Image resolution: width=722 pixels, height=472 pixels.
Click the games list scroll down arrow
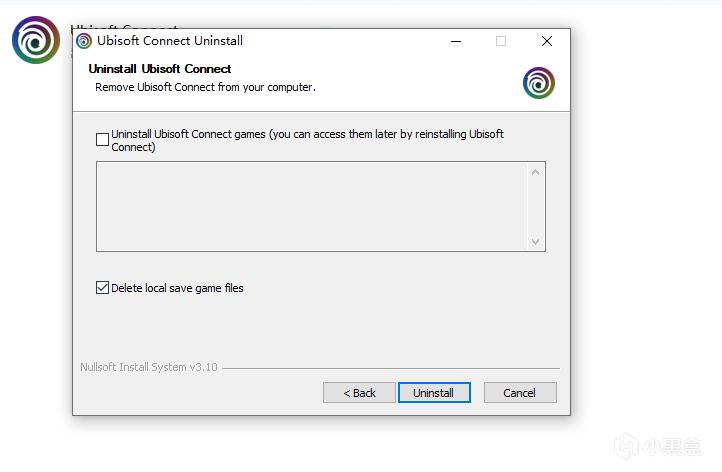535,241
